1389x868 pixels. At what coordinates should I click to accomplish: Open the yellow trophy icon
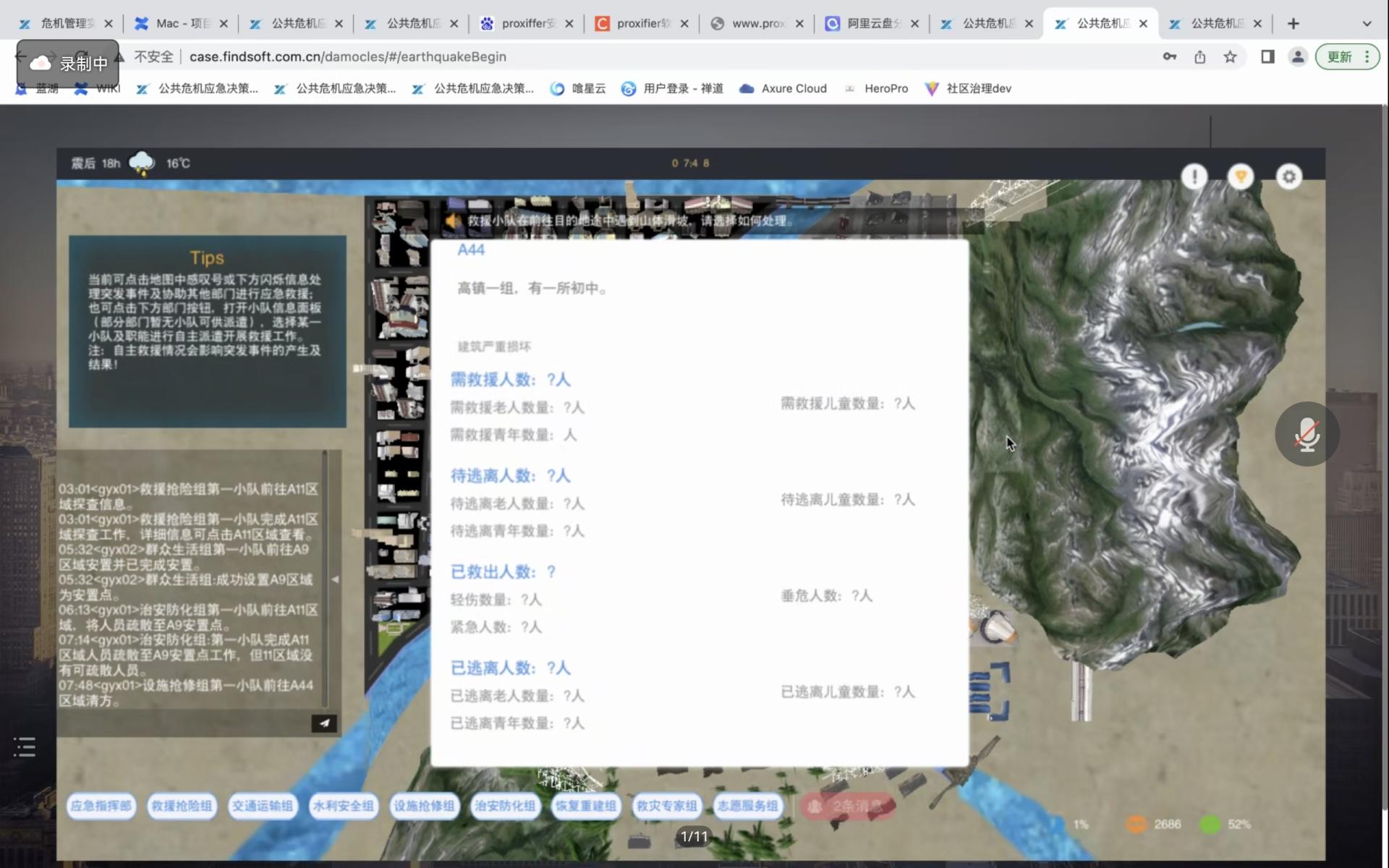pos(1241,176)
